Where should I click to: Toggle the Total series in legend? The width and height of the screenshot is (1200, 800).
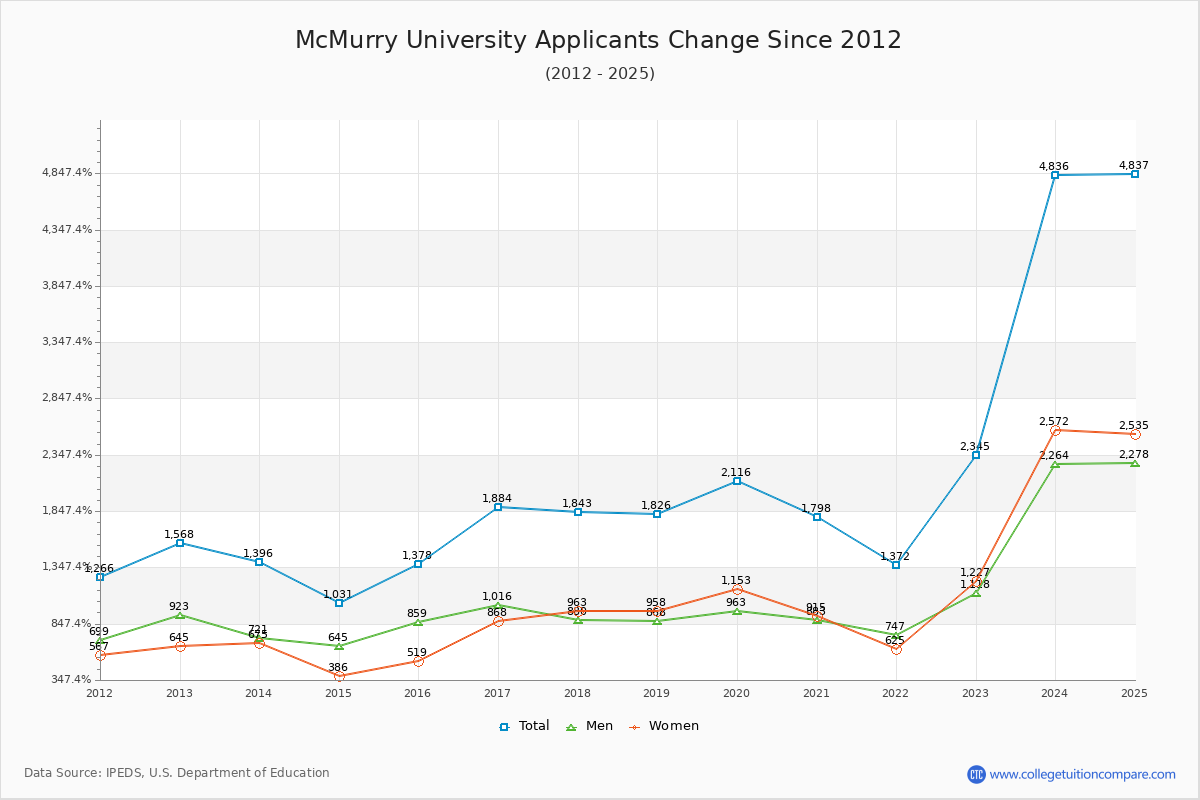(x=524, y=726)
